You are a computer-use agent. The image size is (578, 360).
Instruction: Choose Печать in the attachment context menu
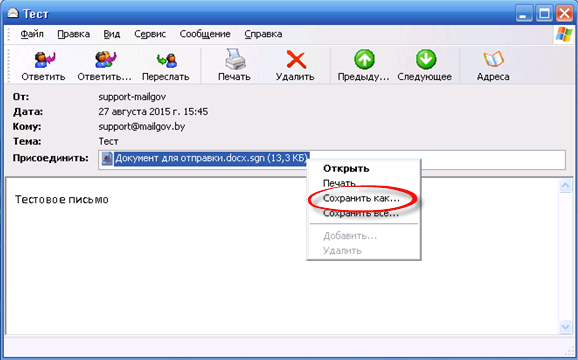(x=339, y=183)
